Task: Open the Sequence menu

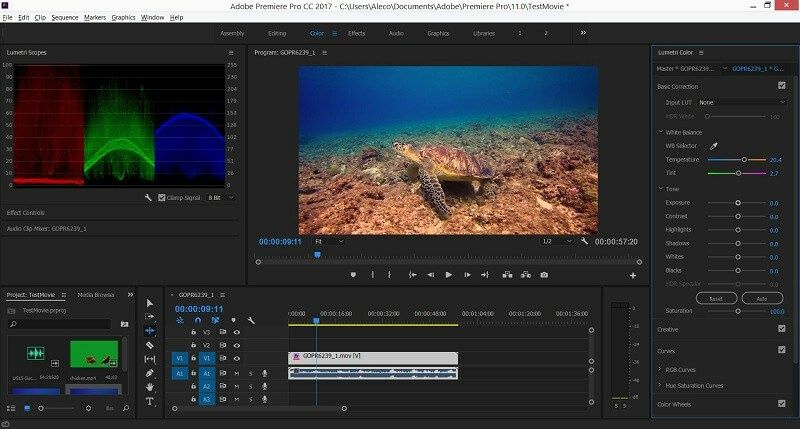Action: pyautogui.click(x=64, y=17)
